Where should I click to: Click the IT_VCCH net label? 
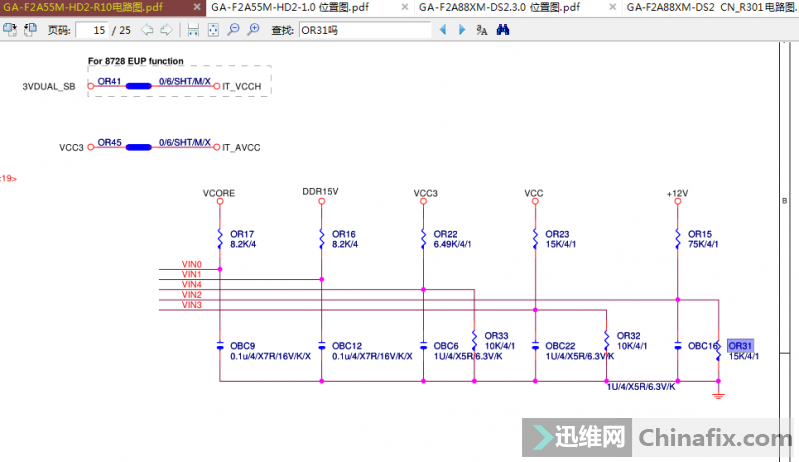(242, 87)
